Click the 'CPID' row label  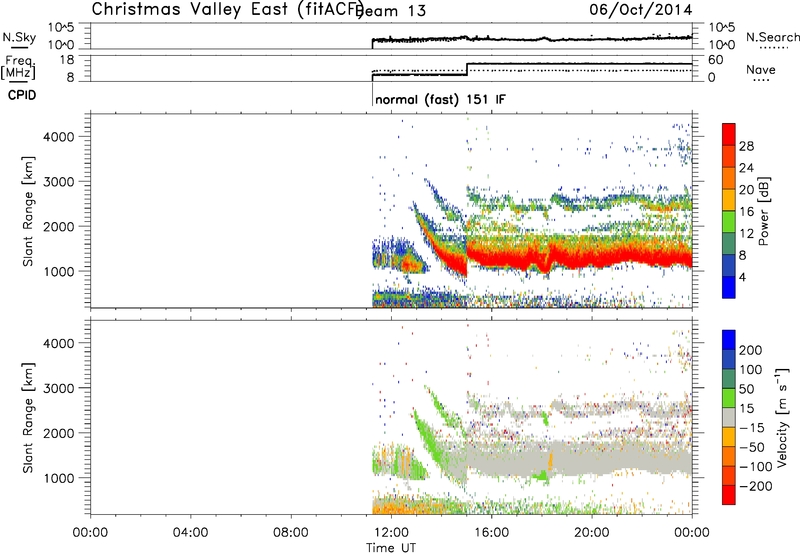(22, 95)
